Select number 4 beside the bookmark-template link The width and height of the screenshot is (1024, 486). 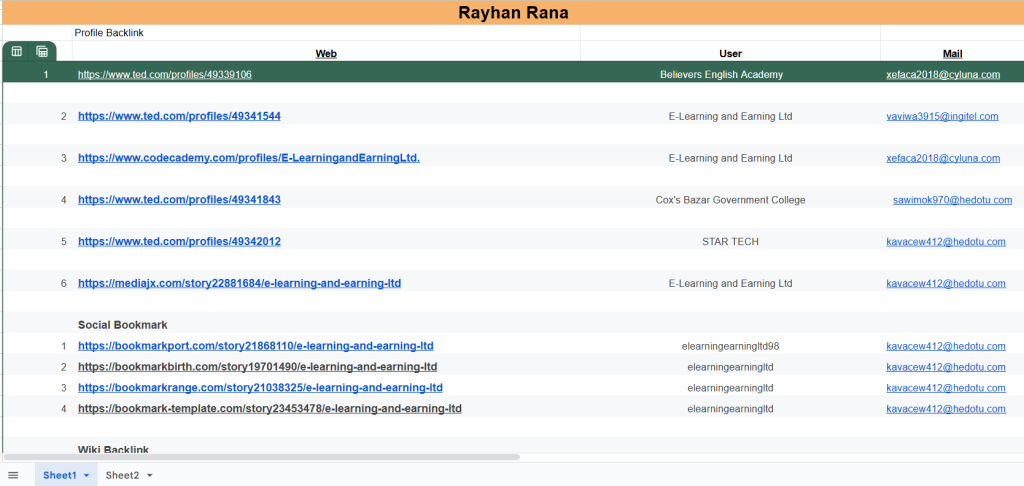(x=63, y=409)
